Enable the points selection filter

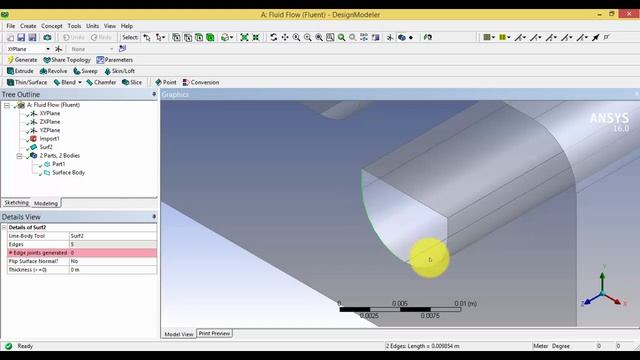click(x=176, y=38)
